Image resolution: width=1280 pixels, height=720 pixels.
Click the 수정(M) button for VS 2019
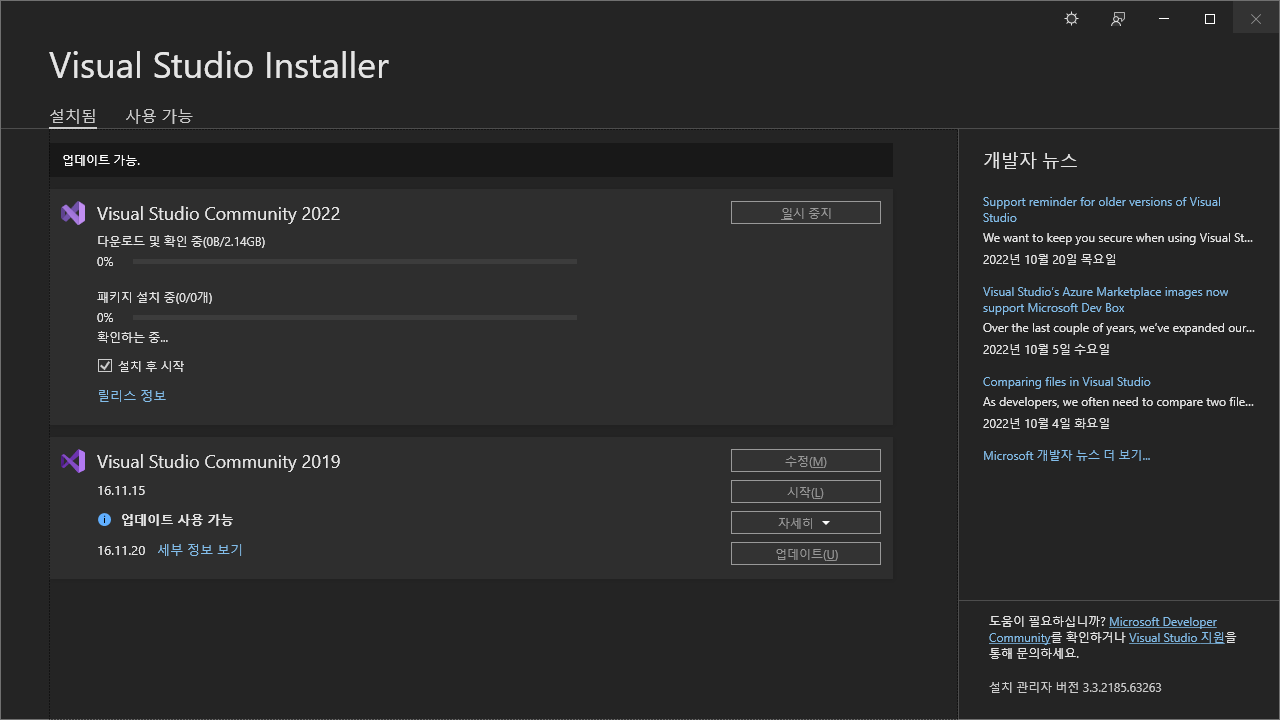tap(806, 461)
